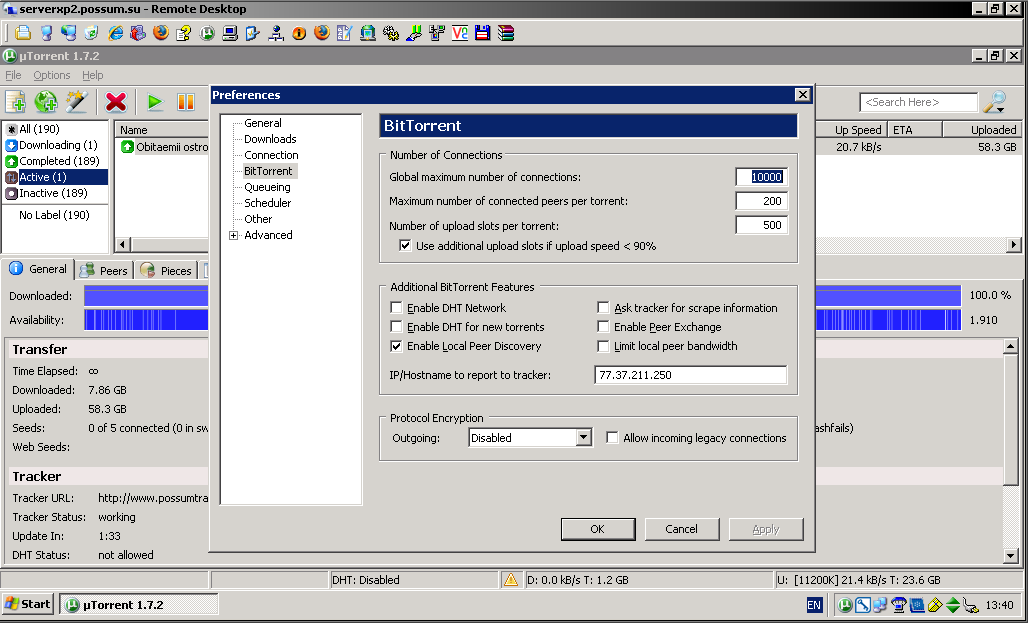Viewport: 1028px width, 623px height.
Task: Switch to the Pieces tab
Action: pyautogui.click(x=167, y=270)
